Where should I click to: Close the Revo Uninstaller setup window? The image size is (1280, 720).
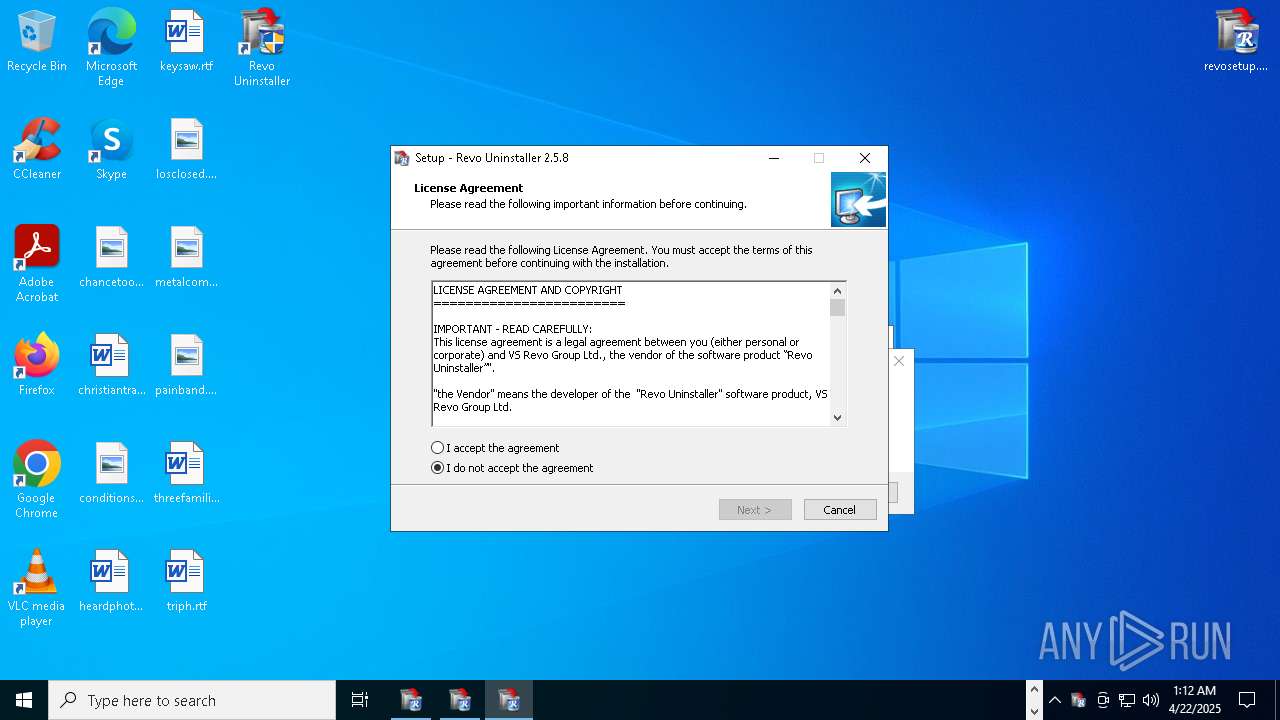pyautogui.click(x=865, y=158)
